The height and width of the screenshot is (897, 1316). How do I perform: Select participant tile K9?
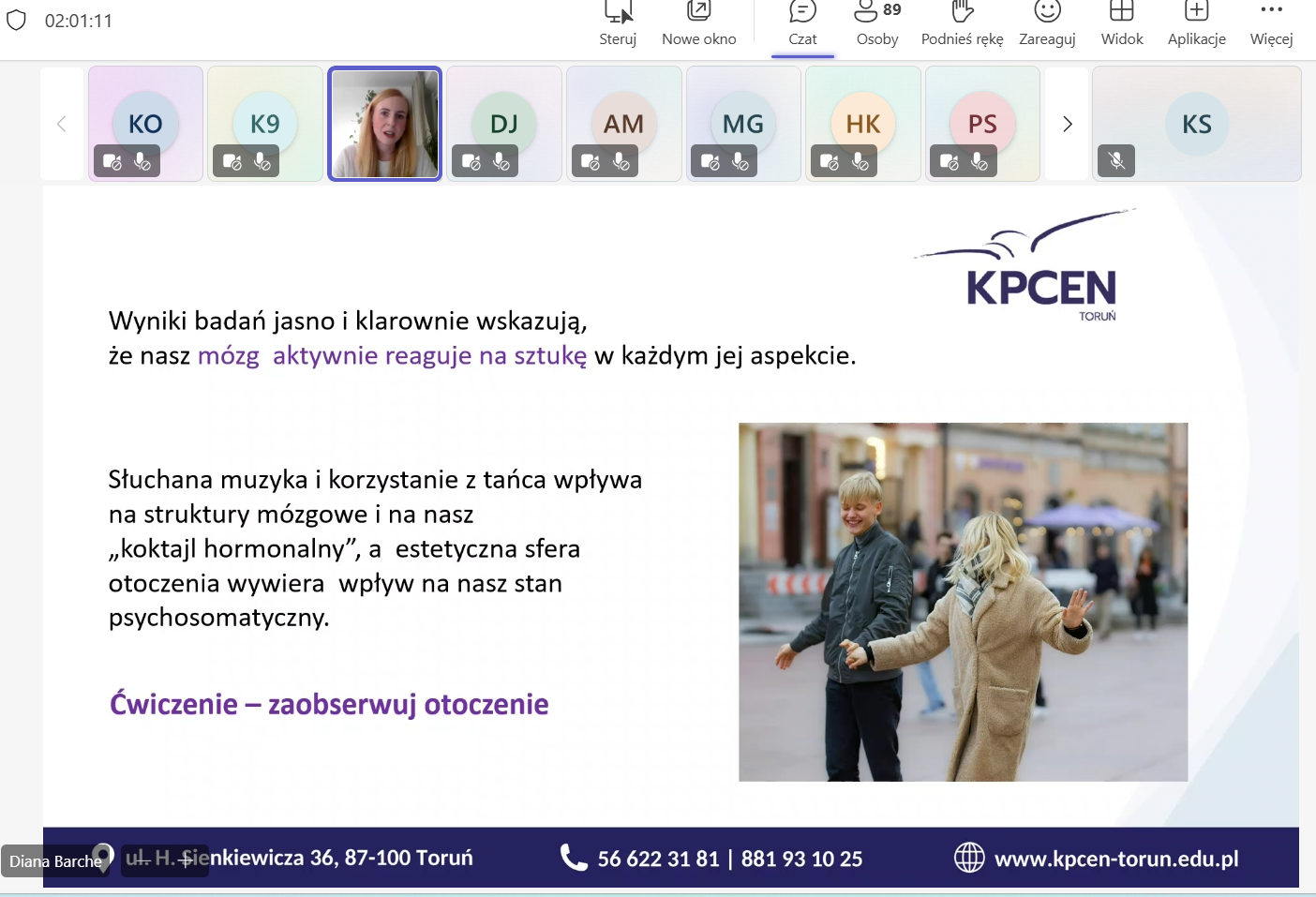[x=265, y=124]
